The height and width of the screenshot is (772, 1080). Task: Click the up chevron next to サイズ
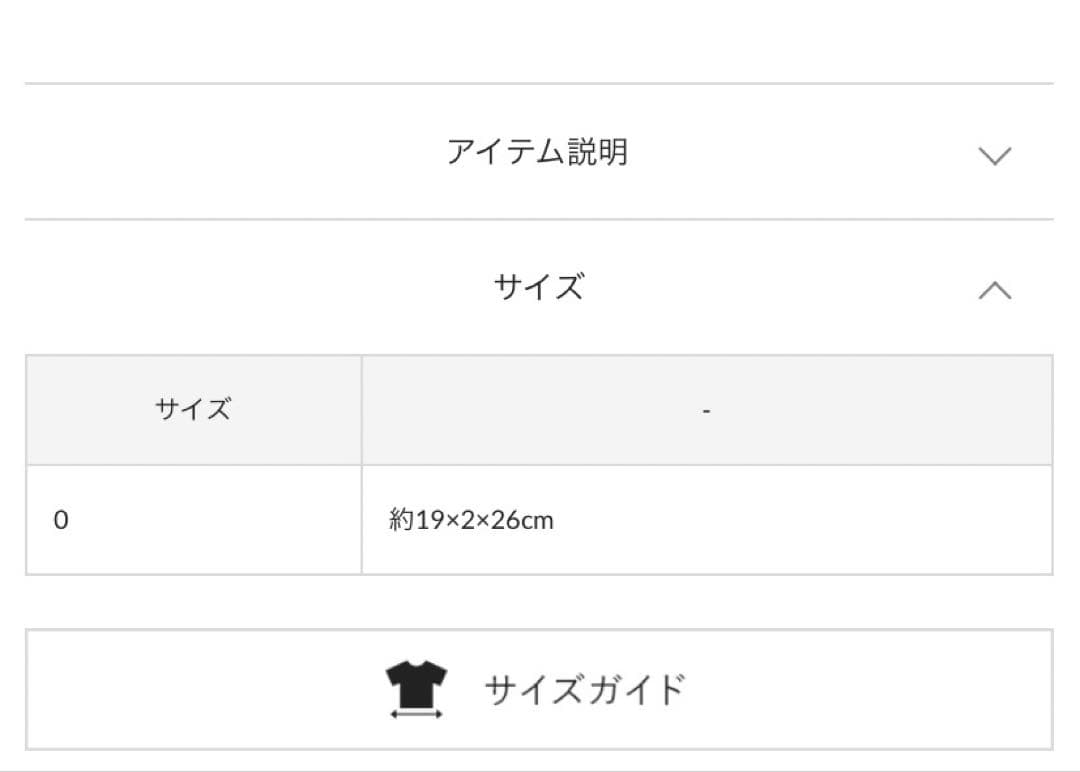(x=993, y=290)
